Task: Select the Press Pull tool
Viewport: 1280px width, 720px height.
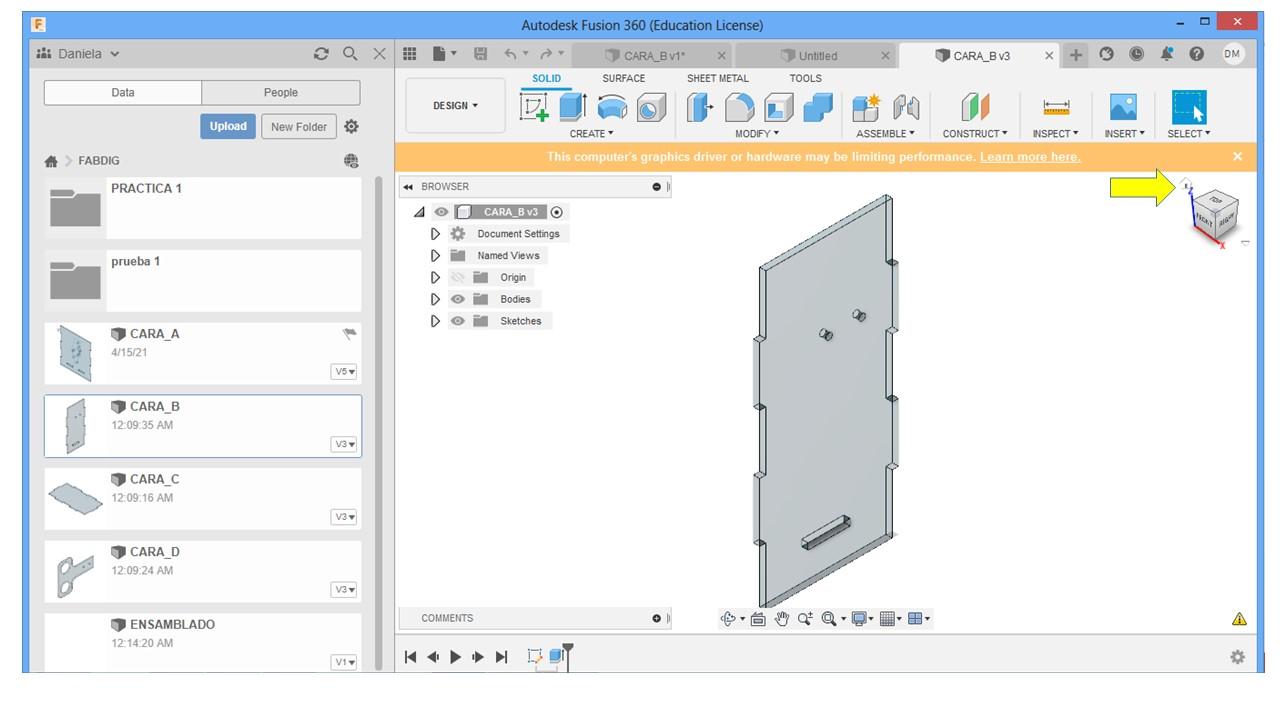Action: pos(700,106)
